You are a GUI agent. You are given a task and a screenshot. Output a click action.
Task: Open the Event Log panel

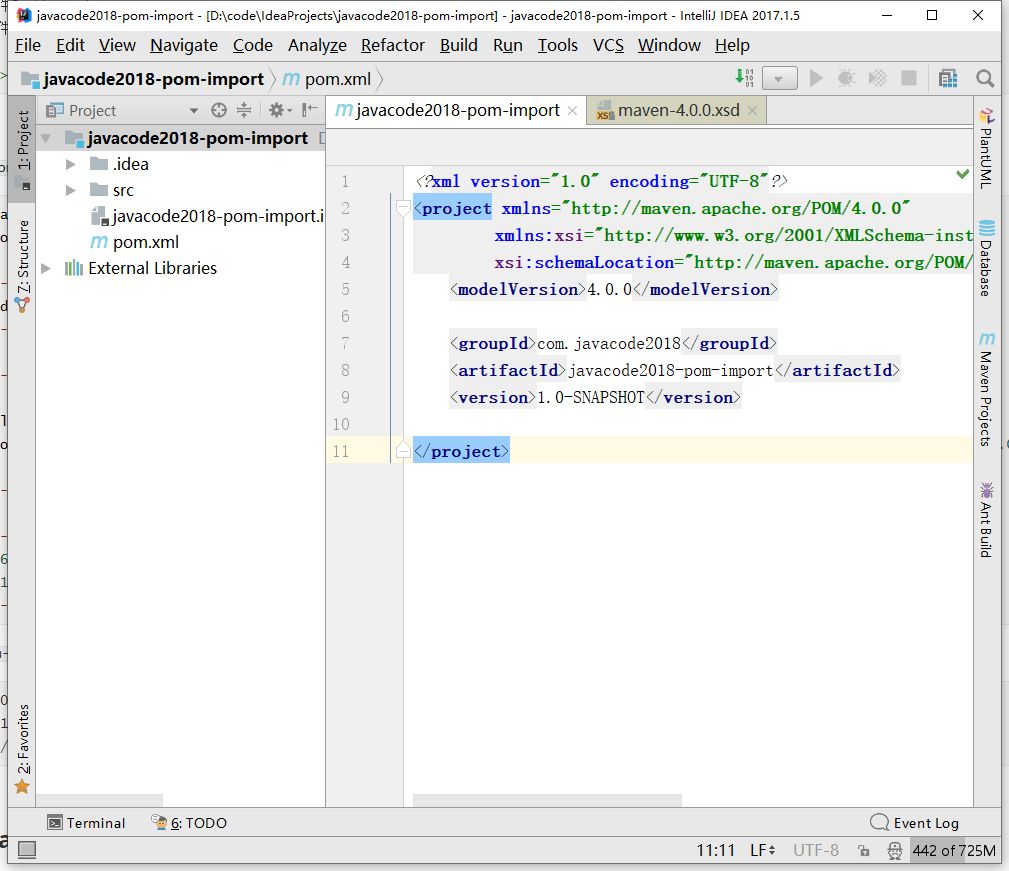point(915,823)
